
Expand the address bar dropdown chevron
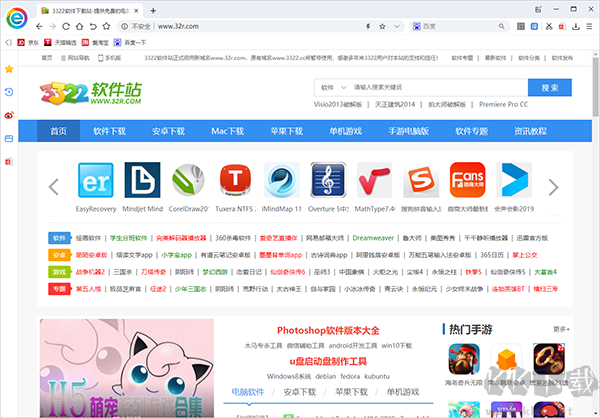[397, 26]
